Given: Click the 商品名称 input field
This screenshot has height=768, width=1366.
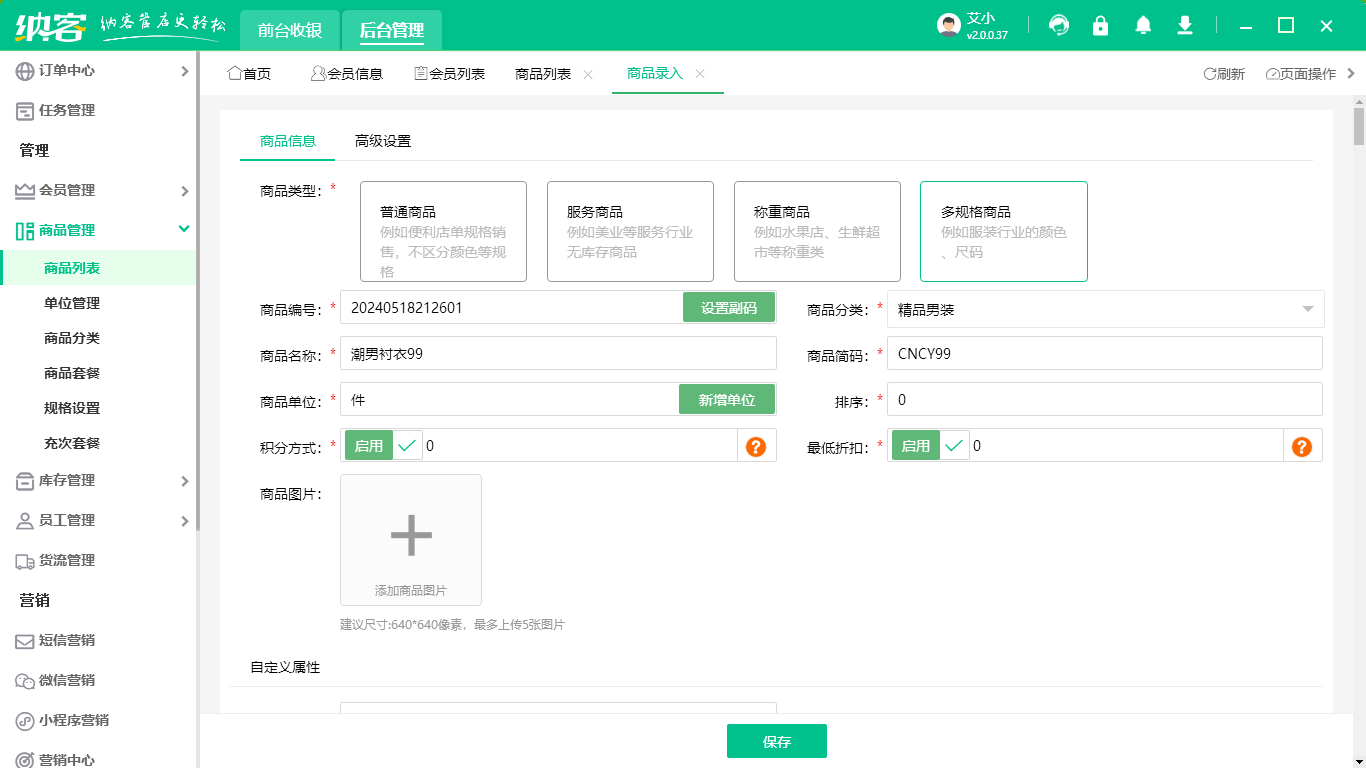Looking at the screenshot, I should (x=558, y=353).
